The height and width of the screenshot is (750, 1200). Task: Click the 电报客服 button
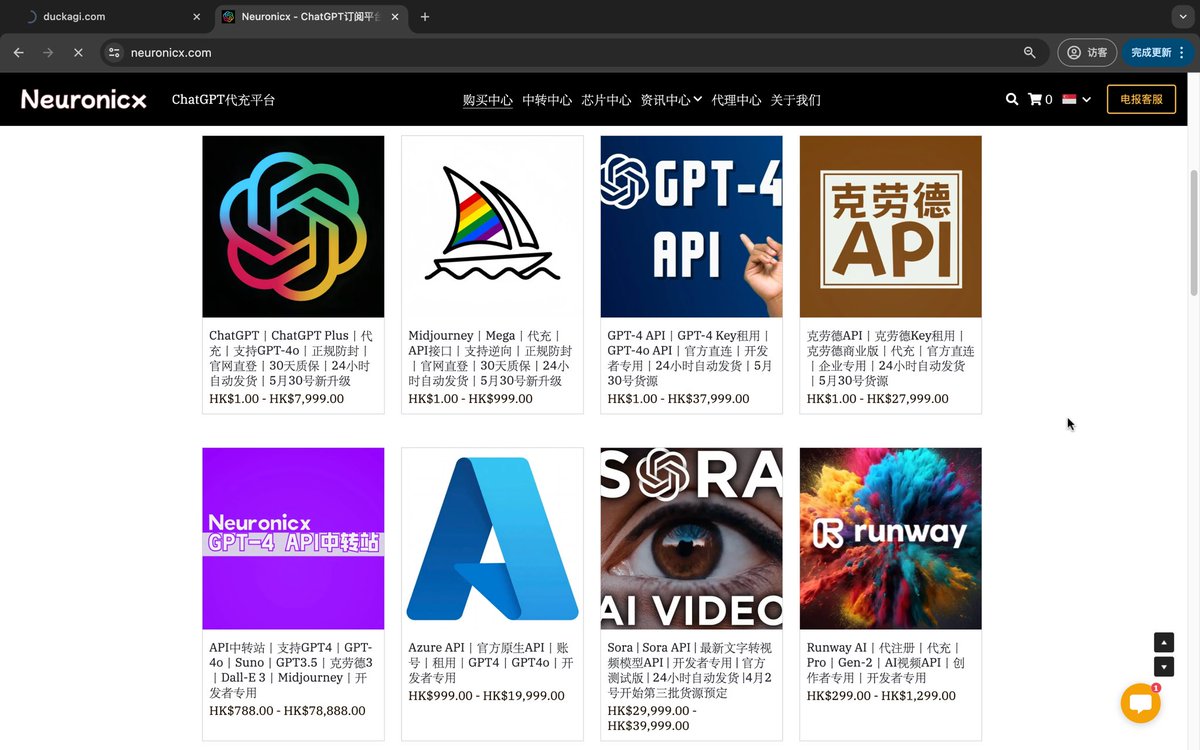point(1141,99)
